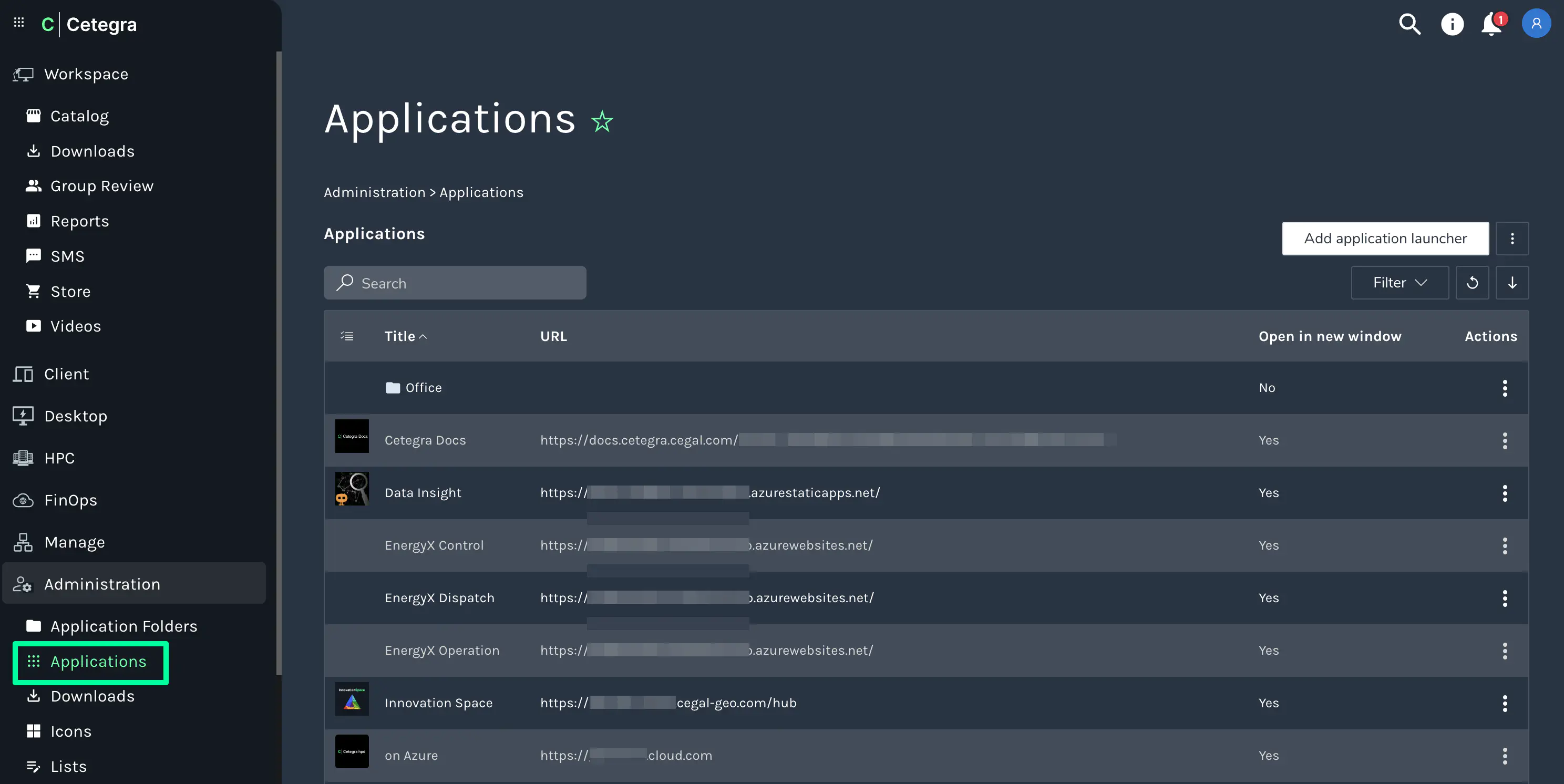The image size is (1564, 784).
Task: Open actions menu for Cetegra Docs row
Action: pyautogui.click(x=1505, y=440)
